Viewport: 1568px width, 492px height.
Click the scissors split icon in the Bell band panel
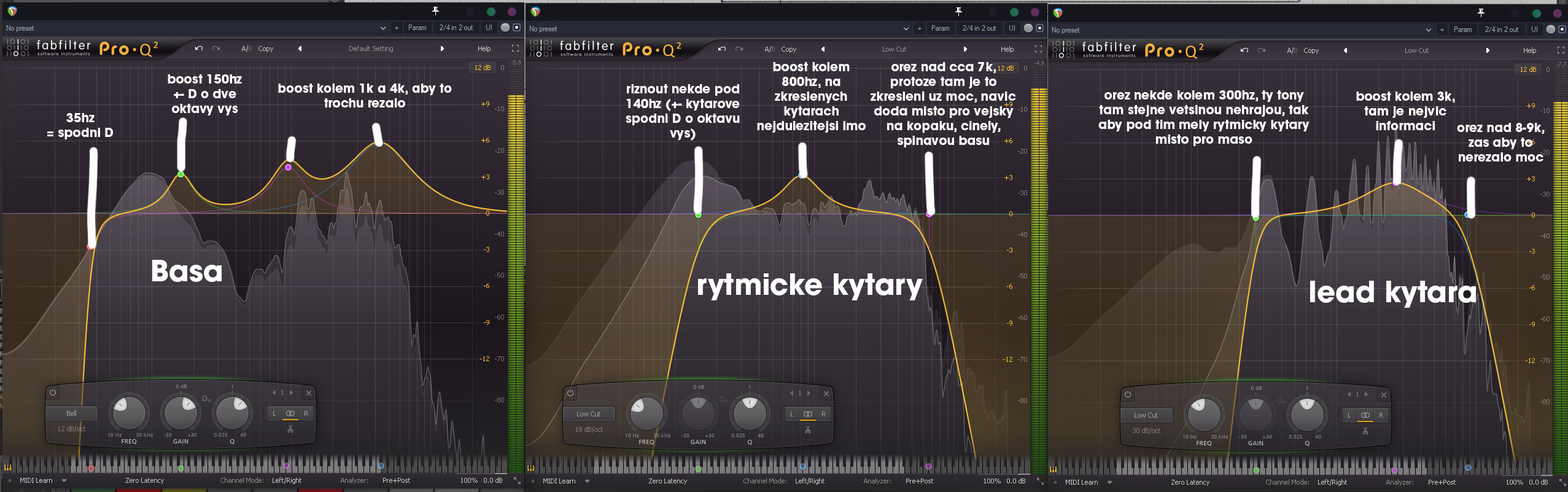[290, 429]
